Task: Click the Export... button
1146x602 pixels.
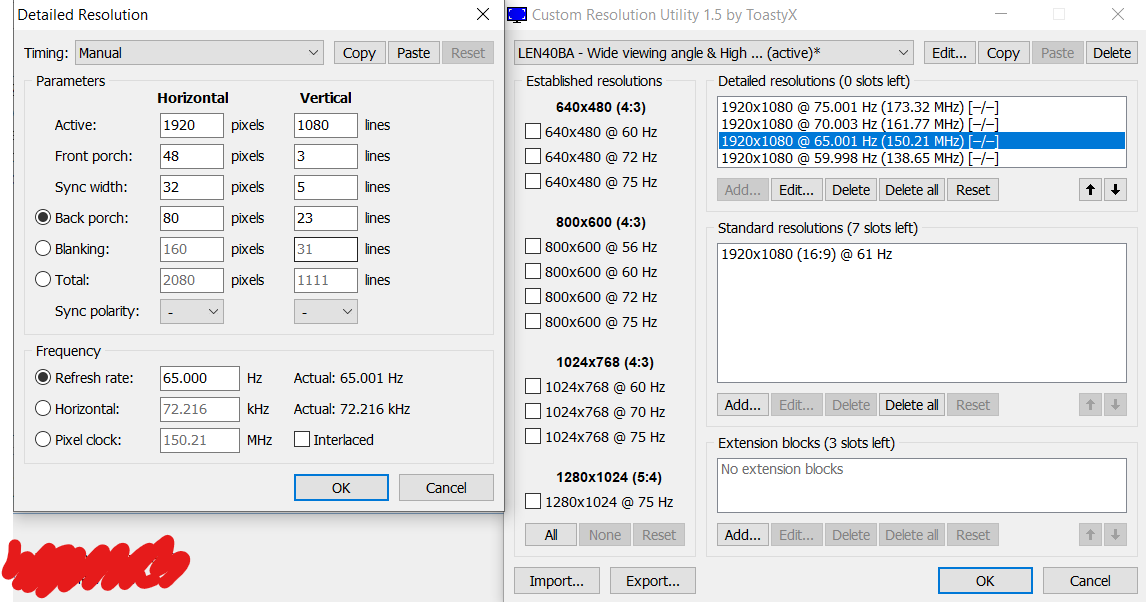Action: coord(652,581)
